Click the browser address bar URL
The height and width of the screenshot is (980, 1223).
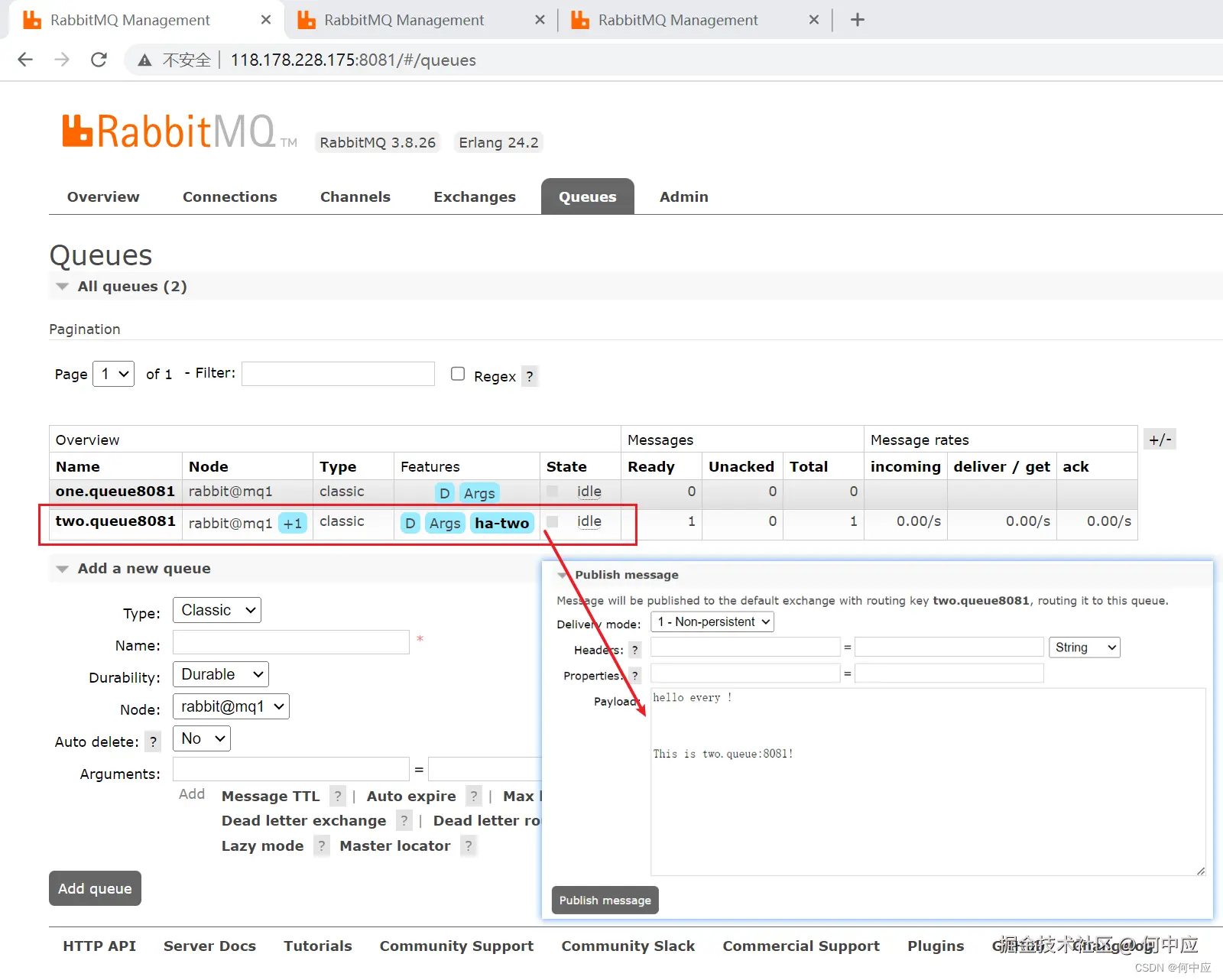pyautogui.click(x=353, y=60)
